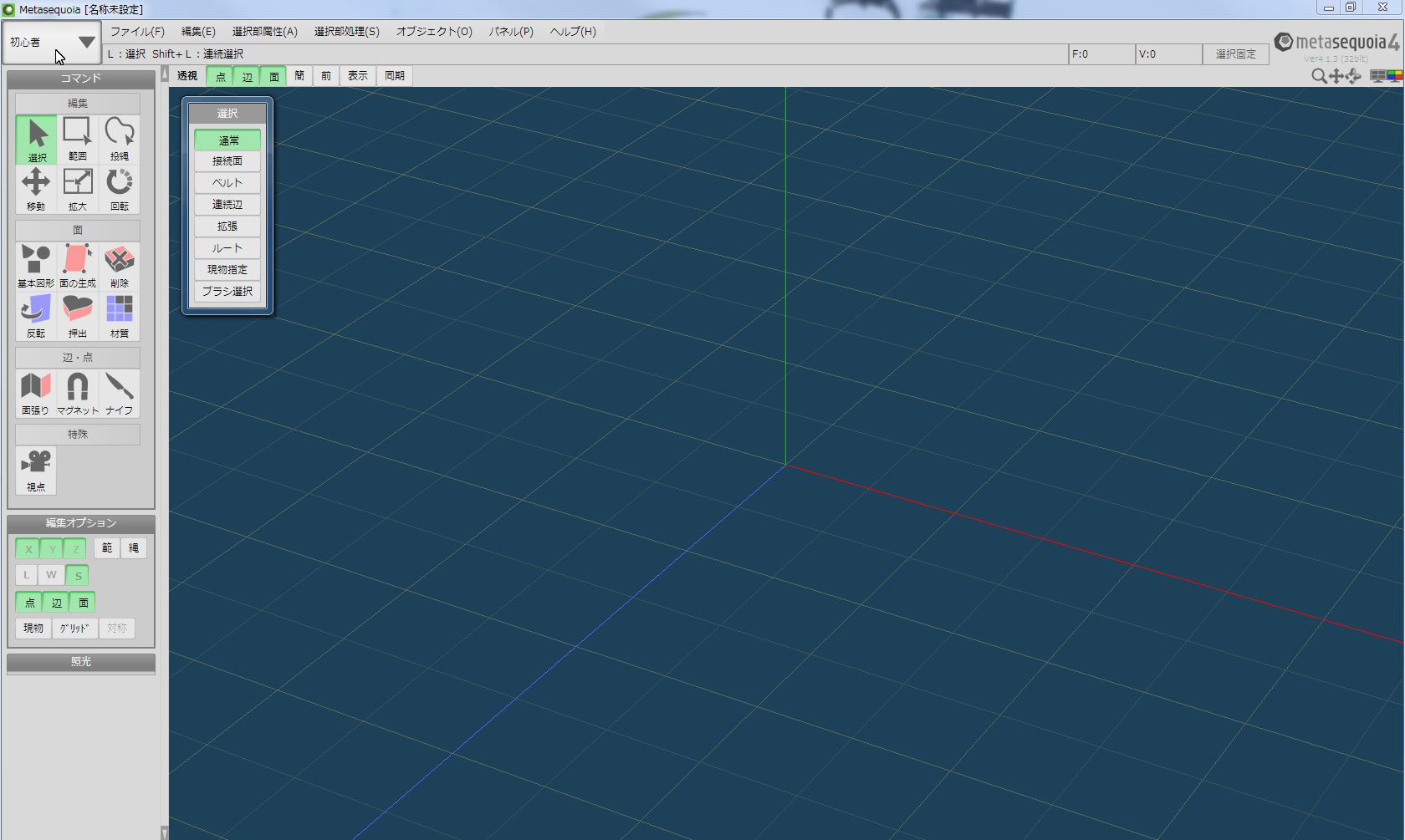Image resolution: width=1405 pixels, height=840 pixels.
Task: Open the パネル(P) menu
Action: pos(511,32)
